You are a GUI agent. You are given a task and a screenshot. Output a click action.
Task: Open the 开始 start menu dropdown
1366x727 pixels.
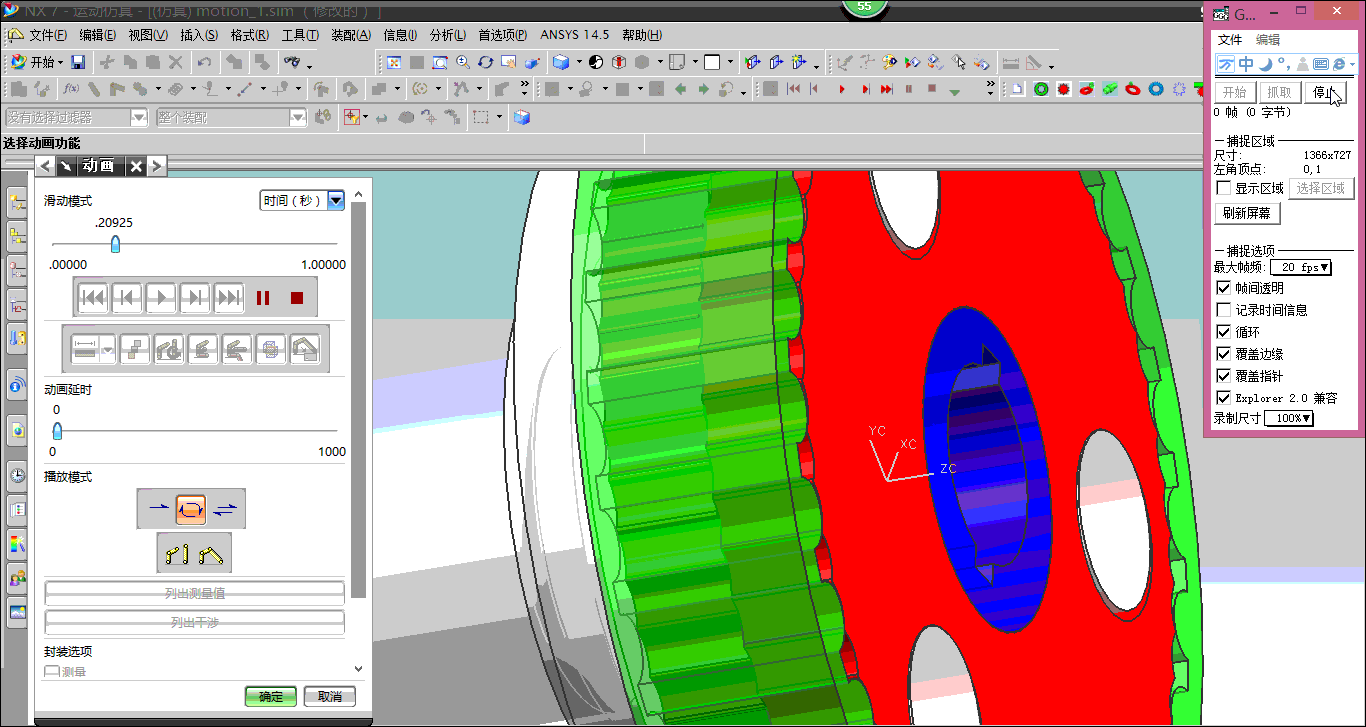[x=37, y=62]
